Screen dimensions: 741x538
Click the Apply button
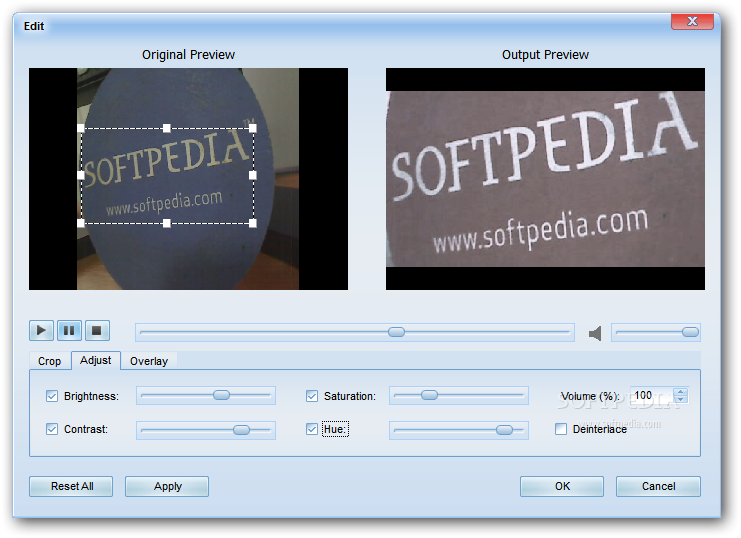click(x=167, y=486)
